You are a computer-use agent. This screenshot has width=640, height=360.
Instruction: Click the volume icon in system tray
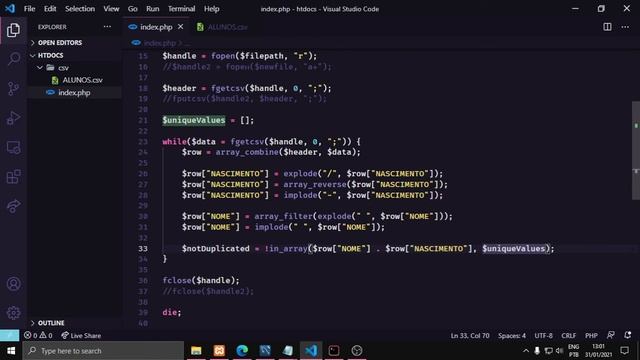pos(560,351)
